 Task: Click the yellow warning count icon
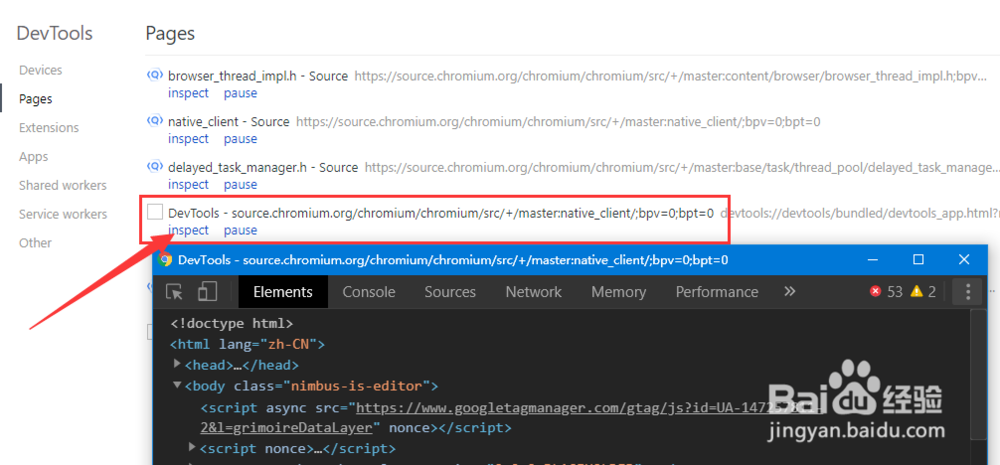click(916, 292)
